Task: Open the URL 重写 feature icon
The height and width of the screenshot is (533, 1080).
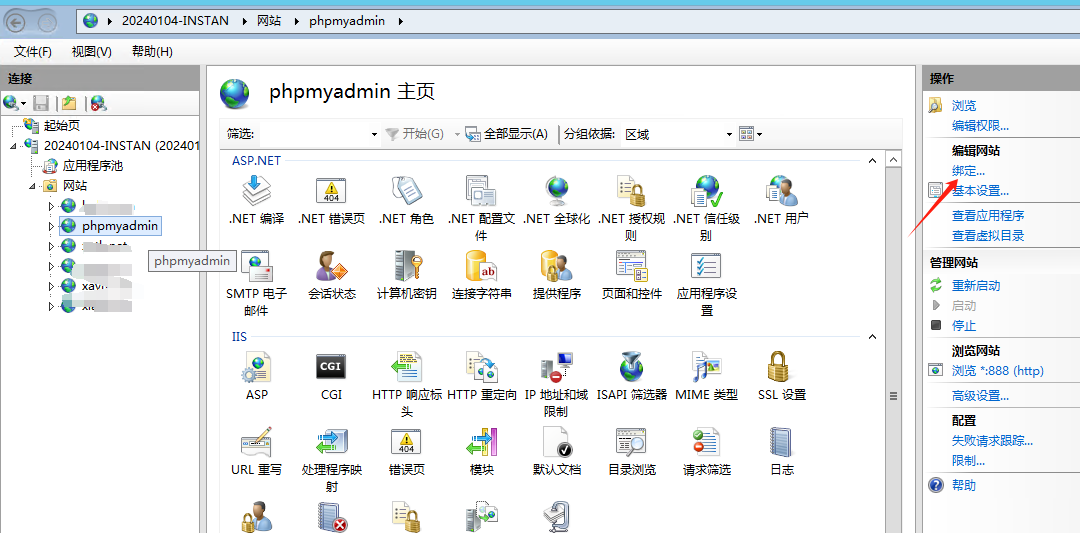Action: [x=256, y=442]
